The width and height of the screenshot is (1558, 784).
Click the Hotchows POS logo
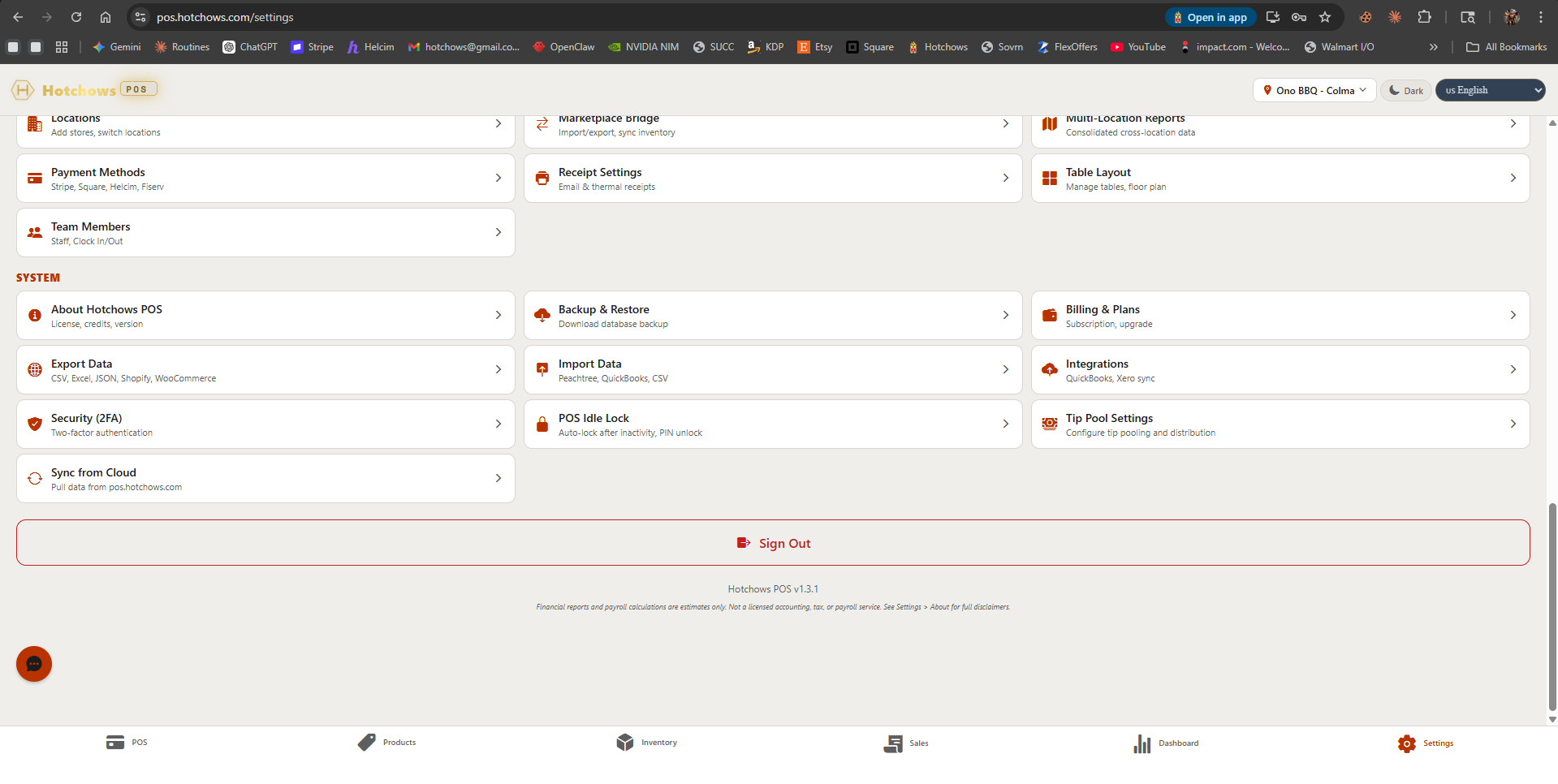(x=84, y=90)
